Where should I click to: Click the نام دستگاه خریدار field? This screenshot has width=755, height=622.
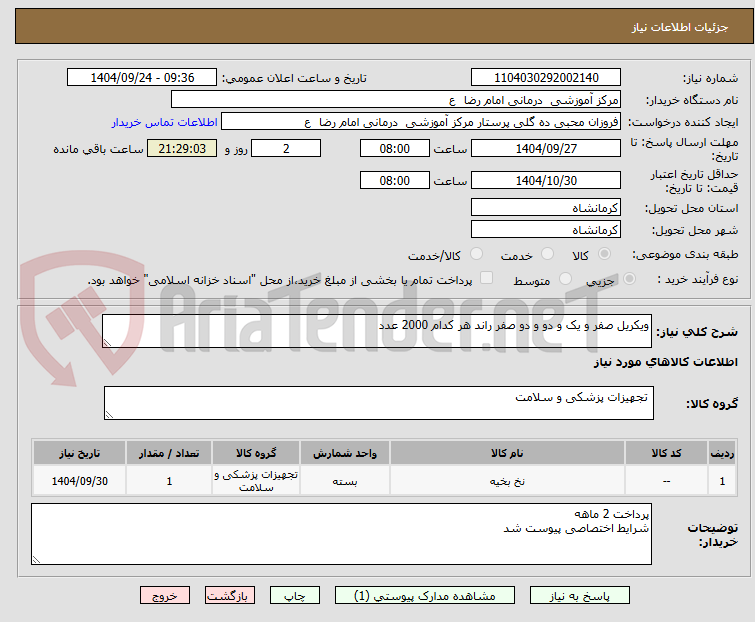(x=396, y=100)
